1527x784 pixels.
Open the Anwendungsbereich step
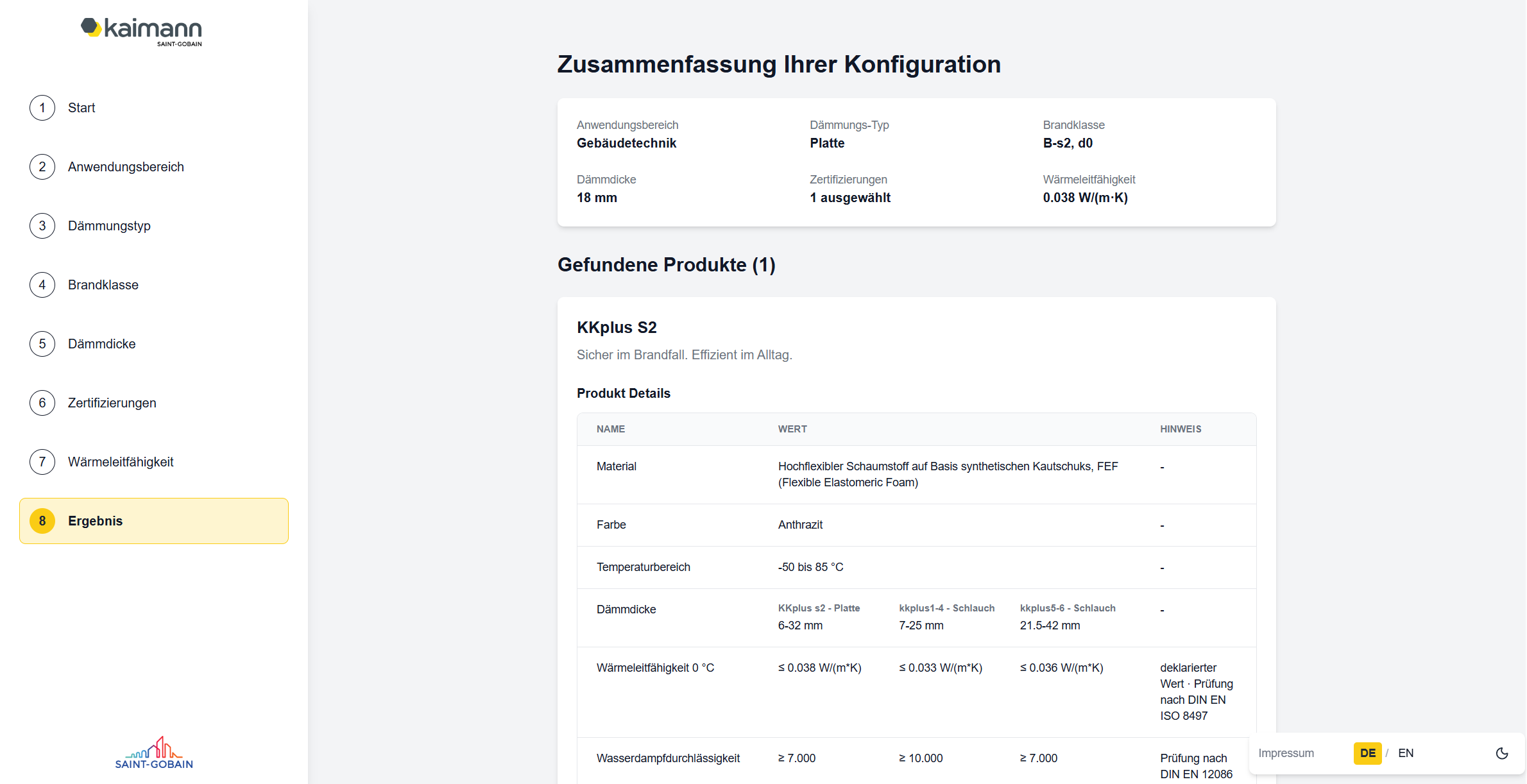(154, 167)
